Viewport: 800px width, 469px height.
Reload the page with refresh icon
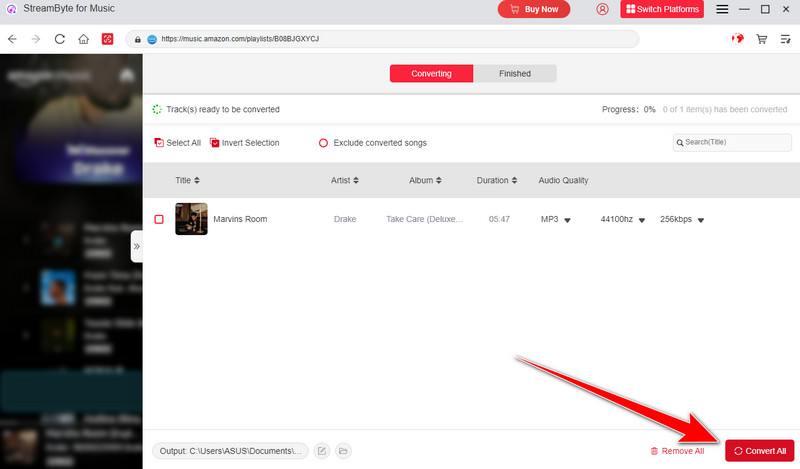pyautogui.click(x=60, y=39)
